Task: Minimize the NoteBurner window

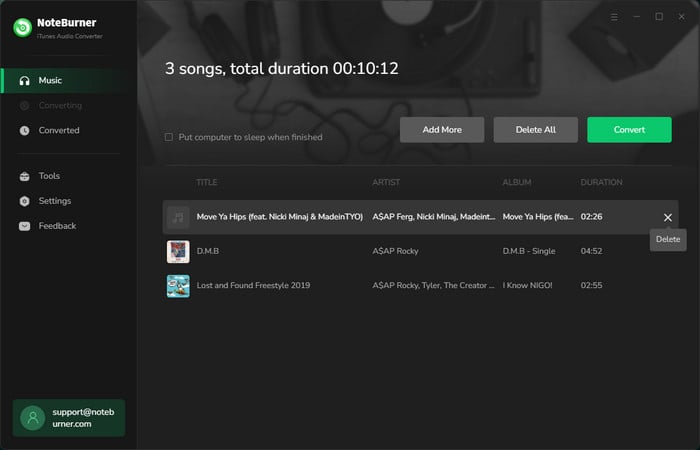Action: click(x=637, y=17)
